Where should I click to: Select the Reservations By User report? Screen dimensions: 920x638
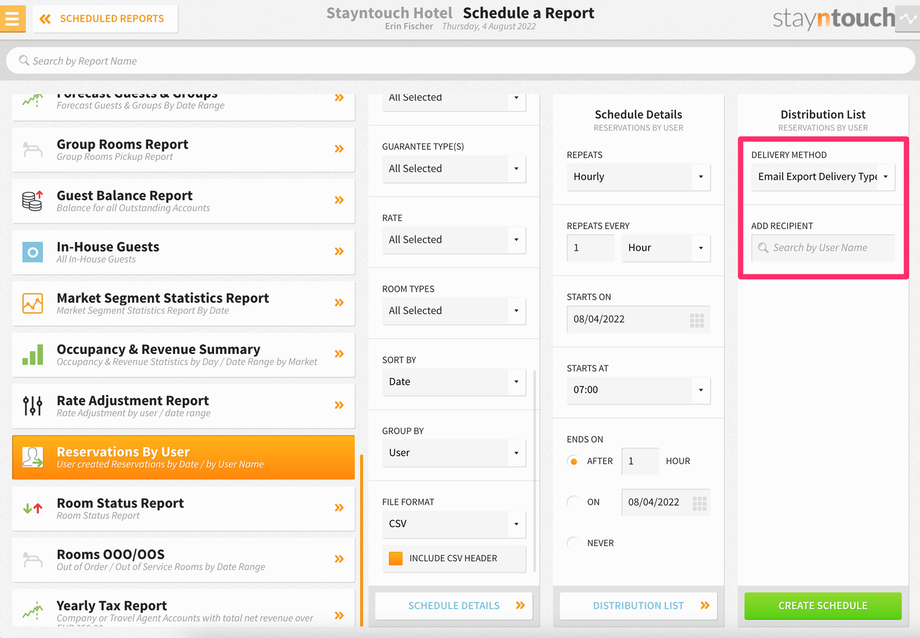click(183, 457)
